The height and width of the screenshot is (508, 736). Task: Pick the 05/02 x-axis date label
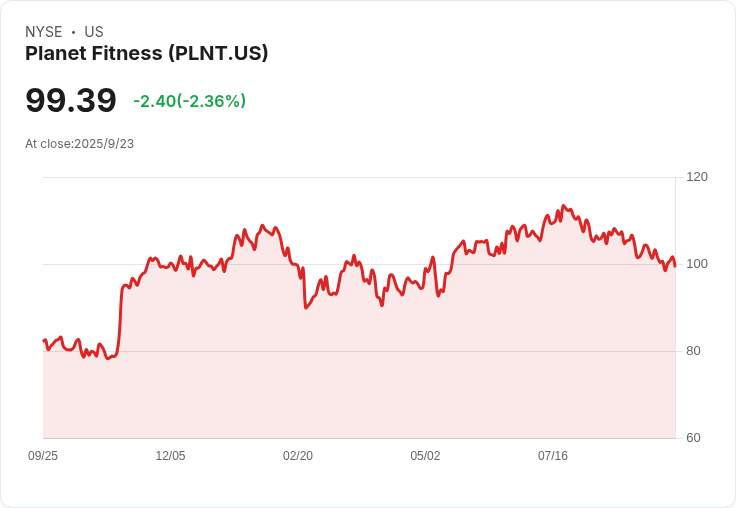coord(425,456)
